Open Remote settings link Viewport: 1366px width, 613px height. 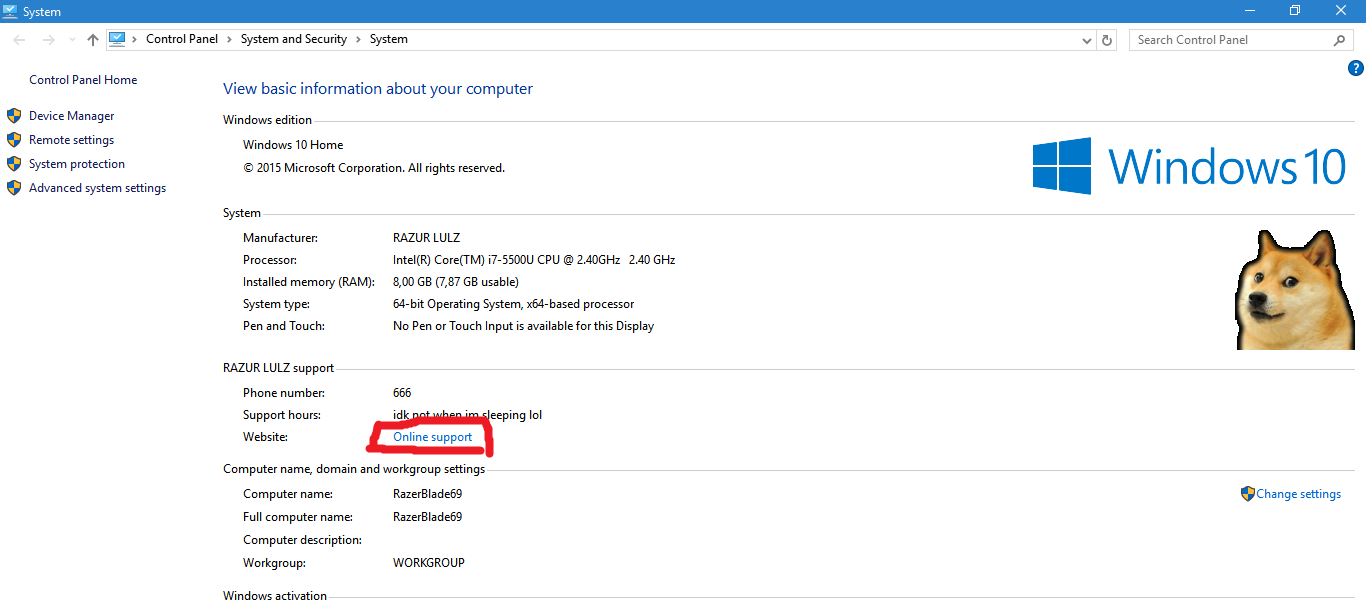[x=72, y=140]
